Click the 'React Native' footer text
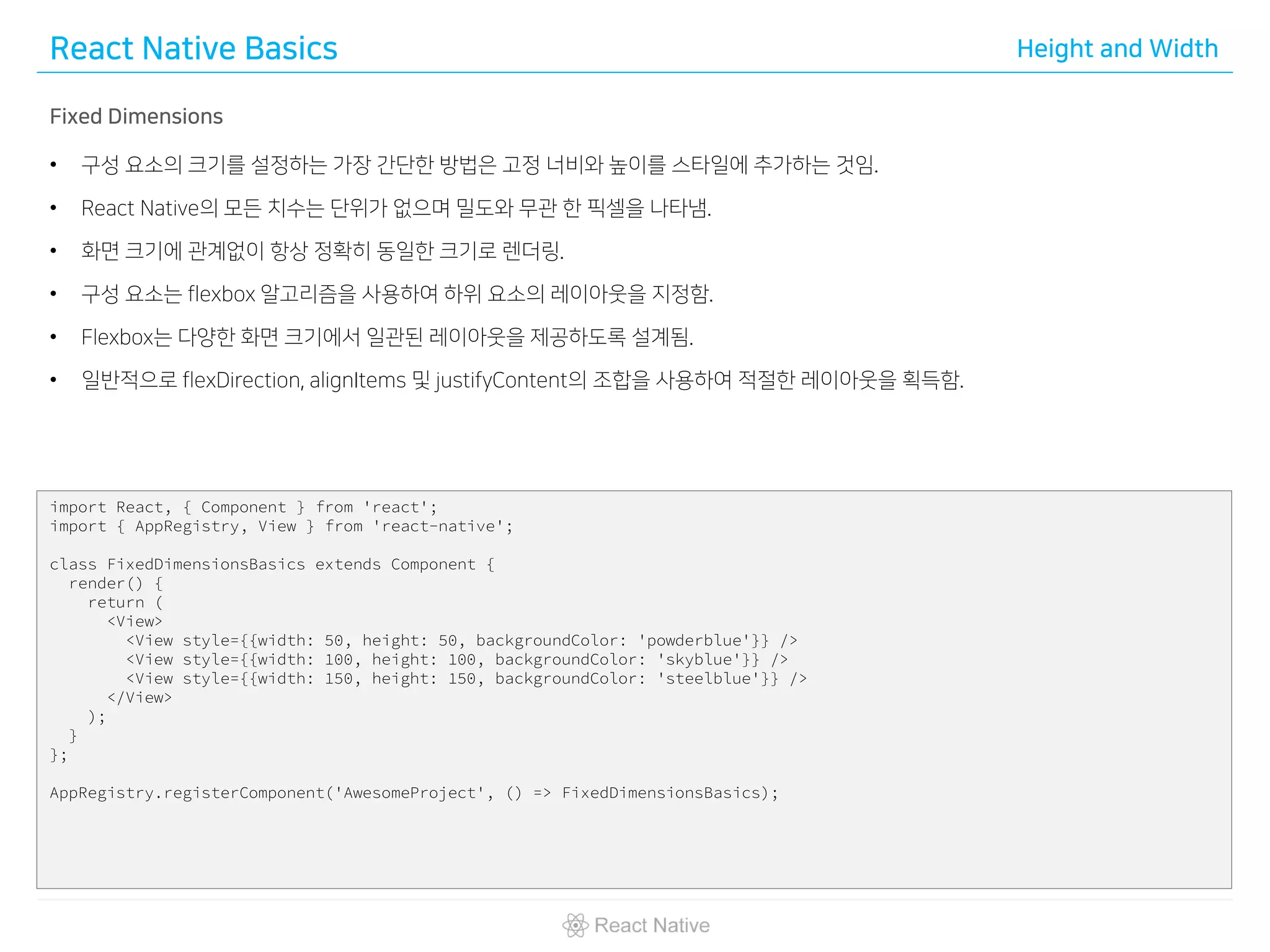Viewport: 1270px width, 952px height. point(652,925)
